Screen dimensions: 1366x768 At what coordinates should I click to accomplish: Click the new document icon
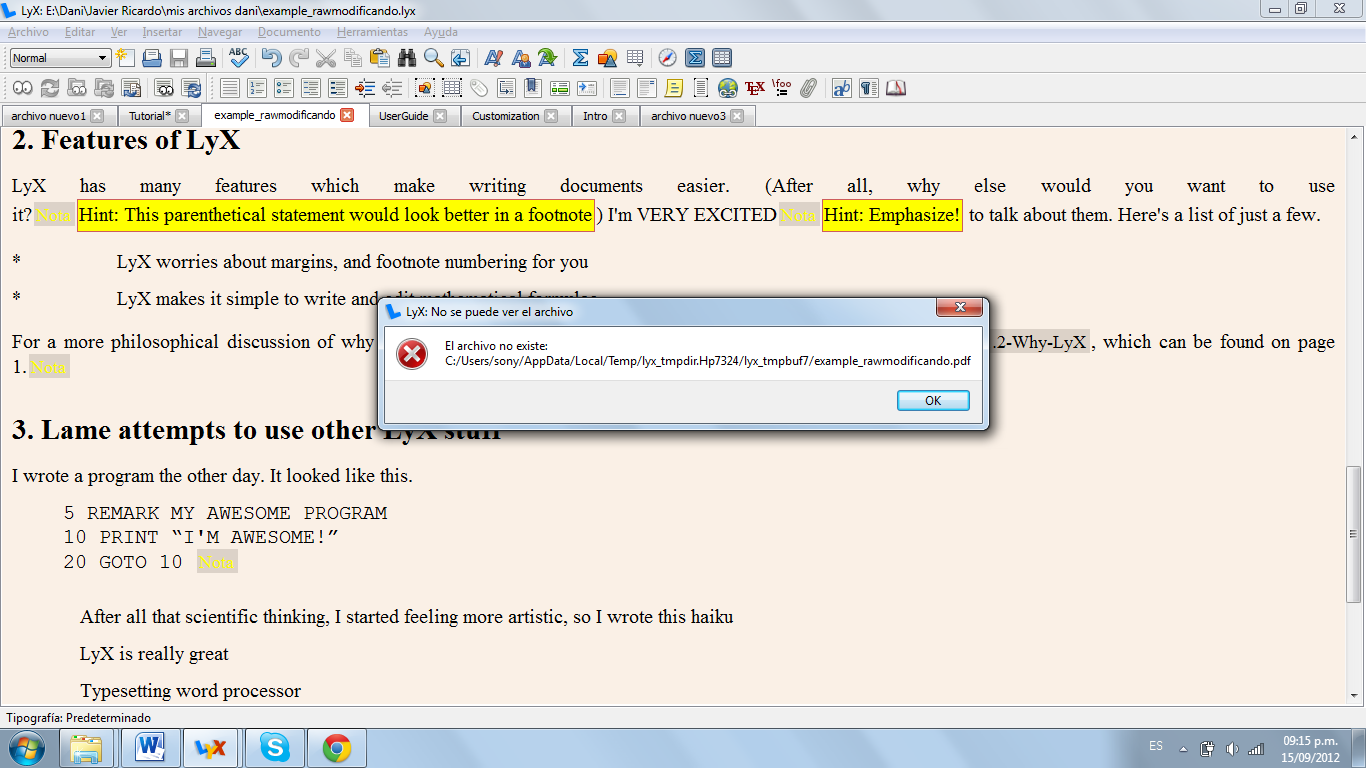tap(125, 58)
